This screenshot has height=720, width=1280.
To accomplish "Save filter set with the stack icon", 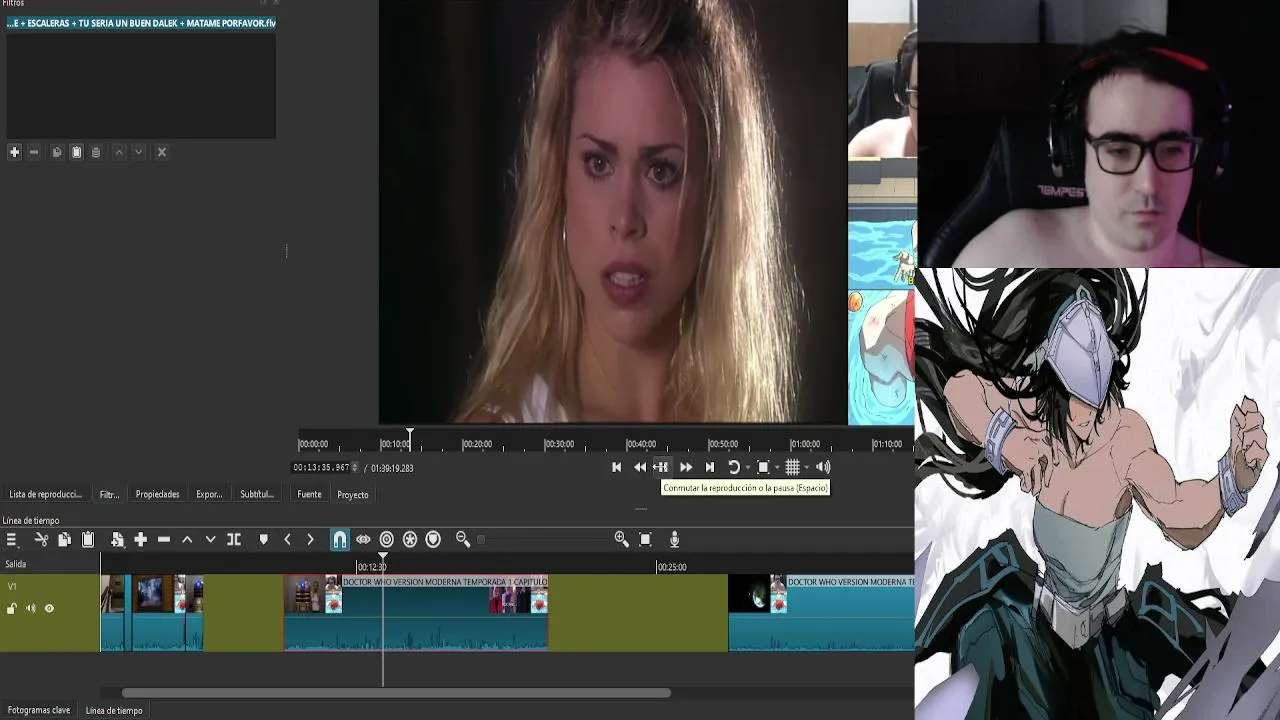I will pos(96,152).
